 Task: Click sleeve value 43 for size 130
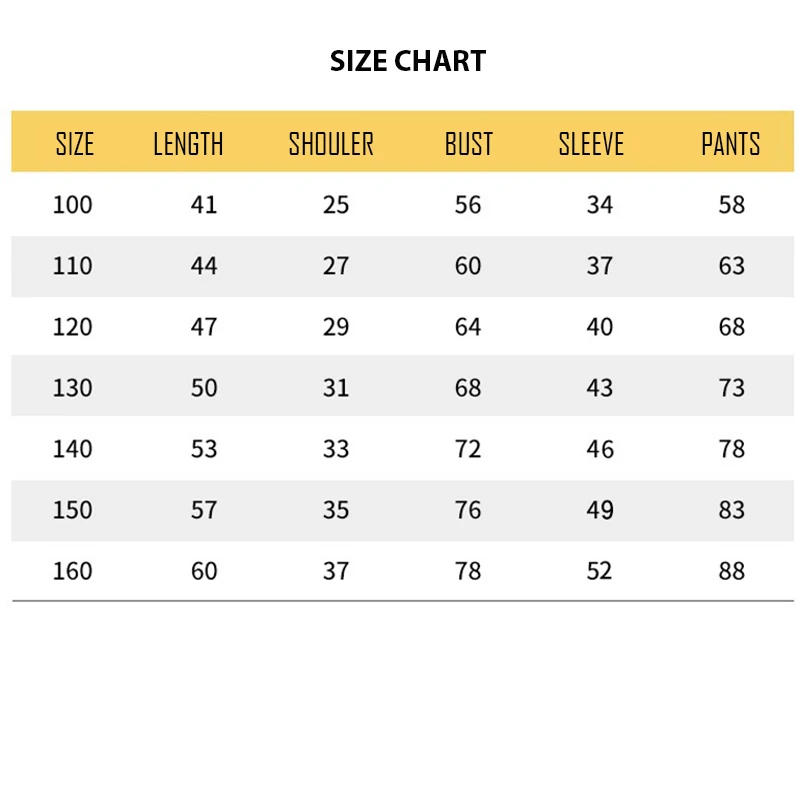pos(600,388)
